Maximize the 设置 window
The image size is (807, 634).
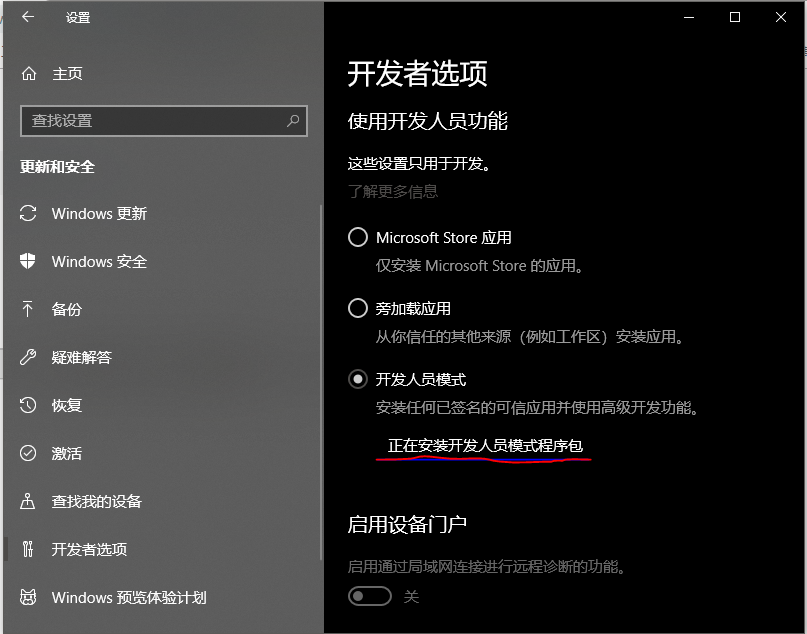coord(735,17)
